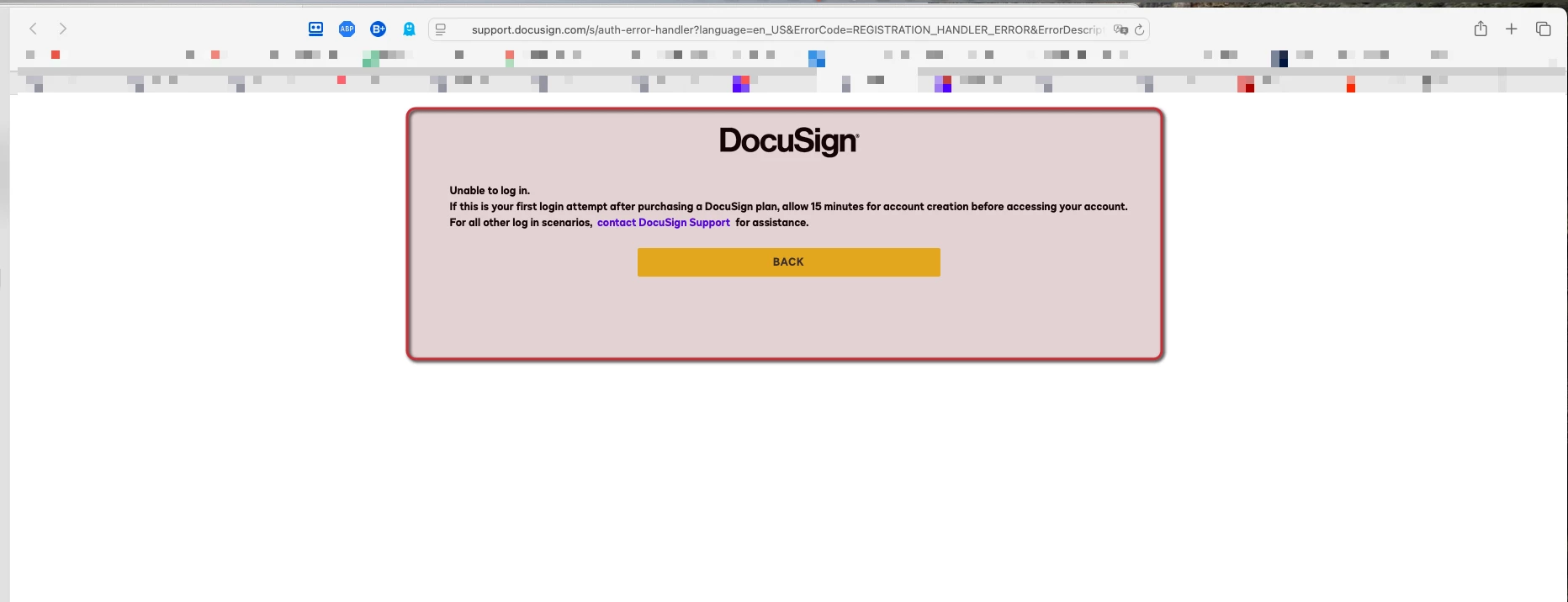This screenshot has width=1568, height=602.
Task: Open the Ghostery ghost extension
Action: click(409, 29)
